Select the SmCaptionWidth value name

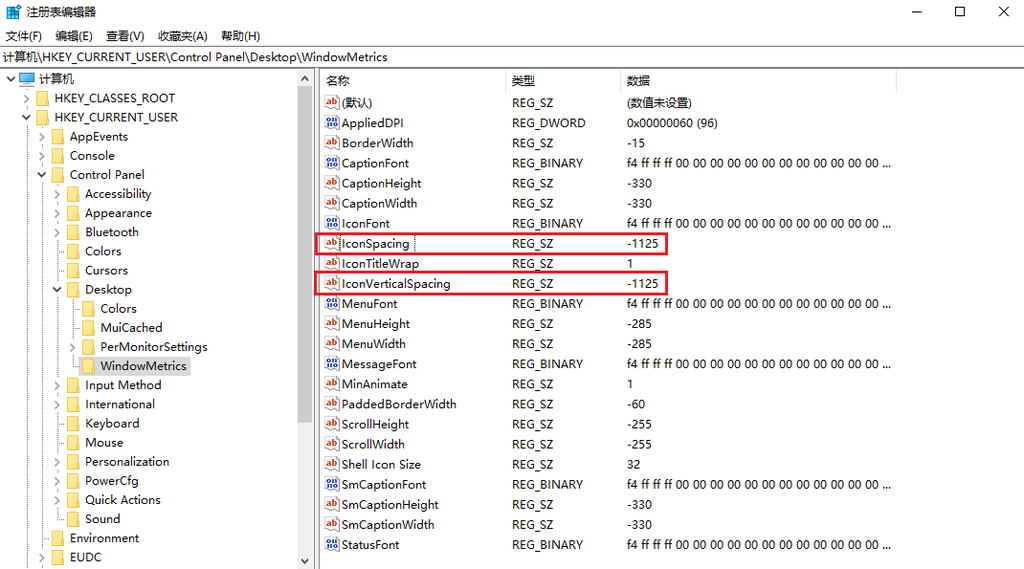click(388, 525)
